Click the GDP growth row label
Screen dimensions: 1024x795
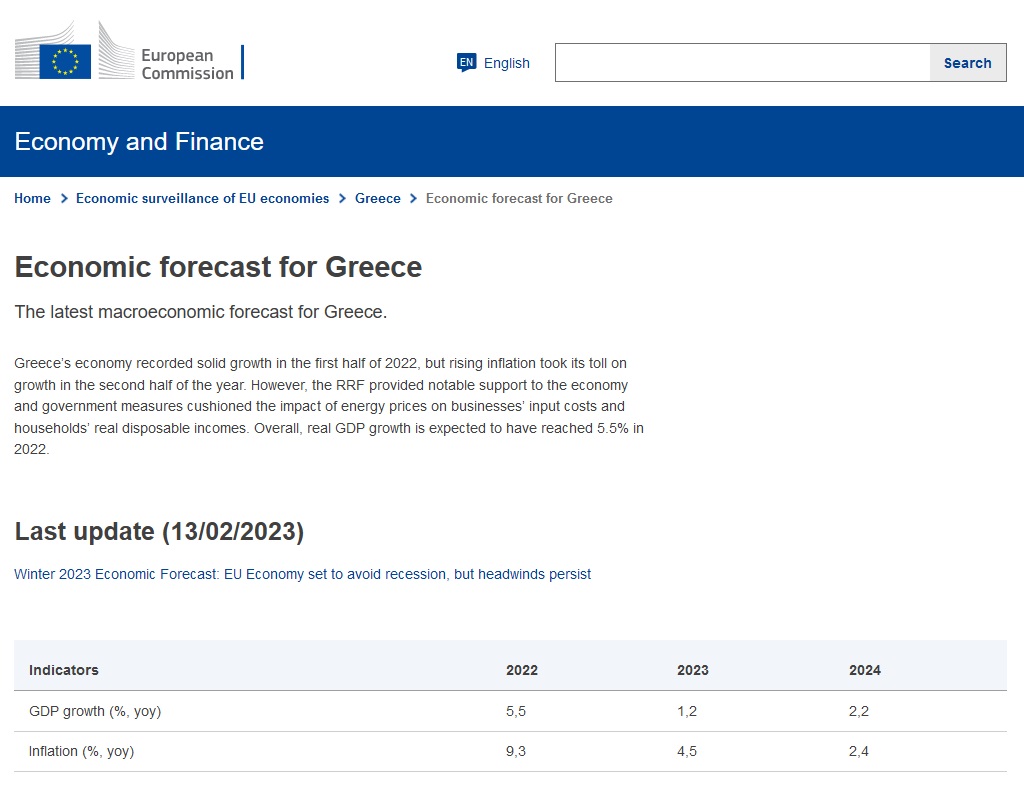coord(95,711)
